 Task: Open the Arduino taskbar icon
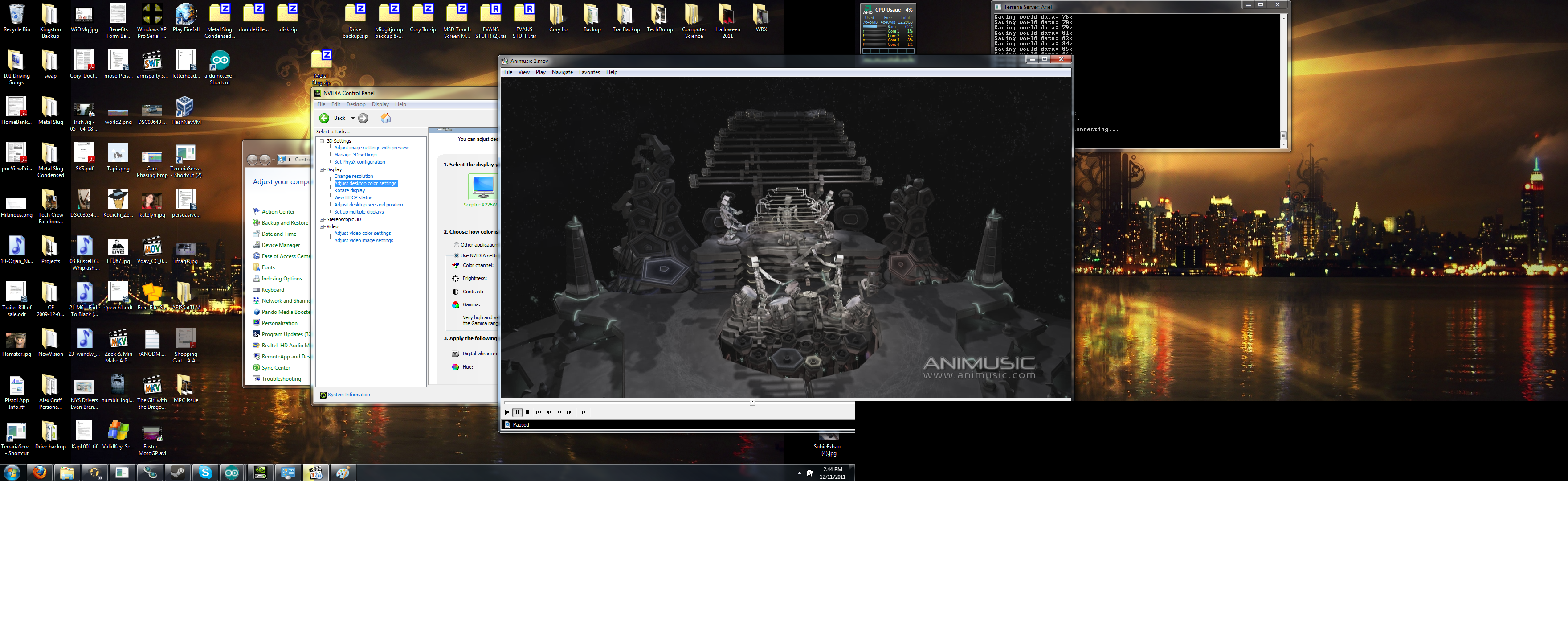pyautogui.click(x=232, y=473)
